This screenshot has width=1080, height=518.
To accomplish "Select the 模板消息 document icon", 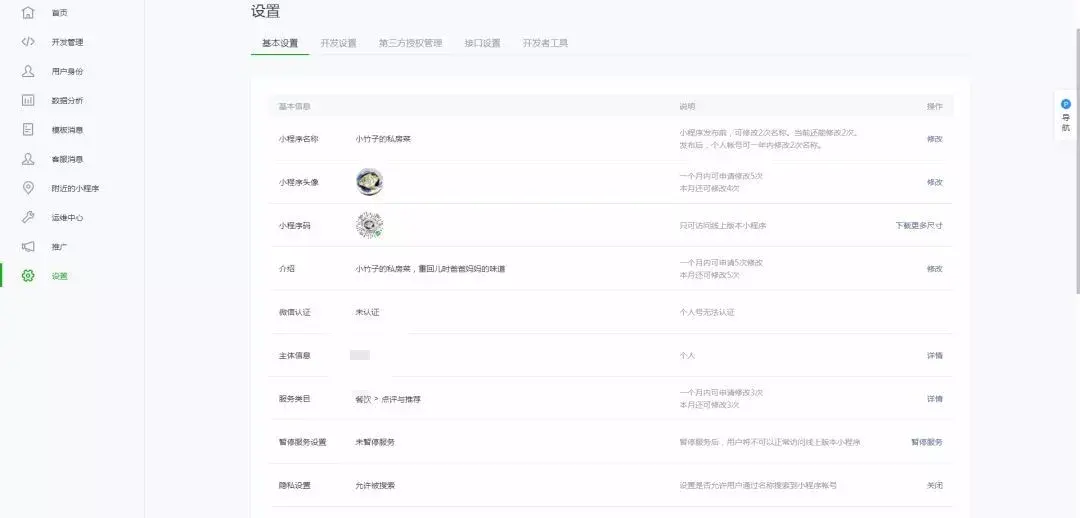I will (28, 130).
